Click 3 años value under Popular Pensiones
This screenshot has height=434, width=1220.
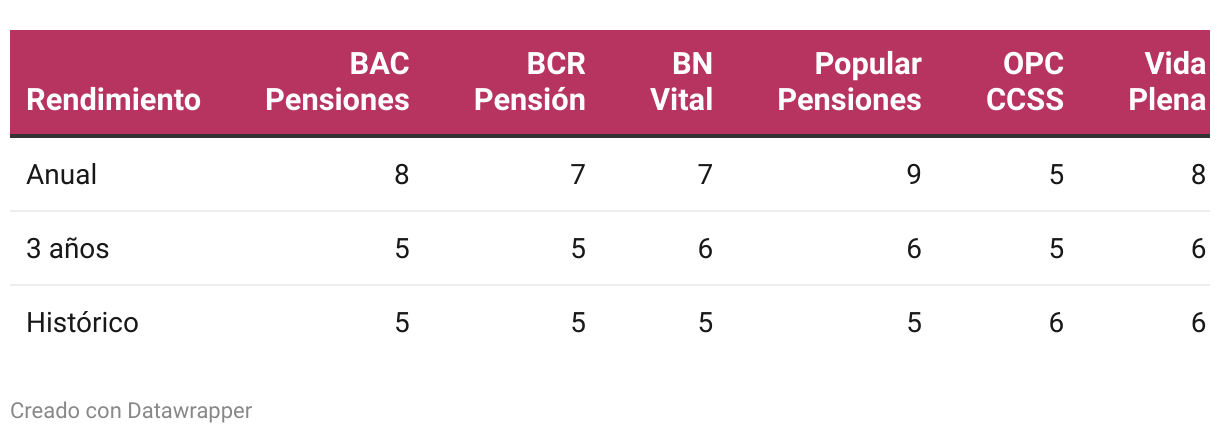coord(914,248)
